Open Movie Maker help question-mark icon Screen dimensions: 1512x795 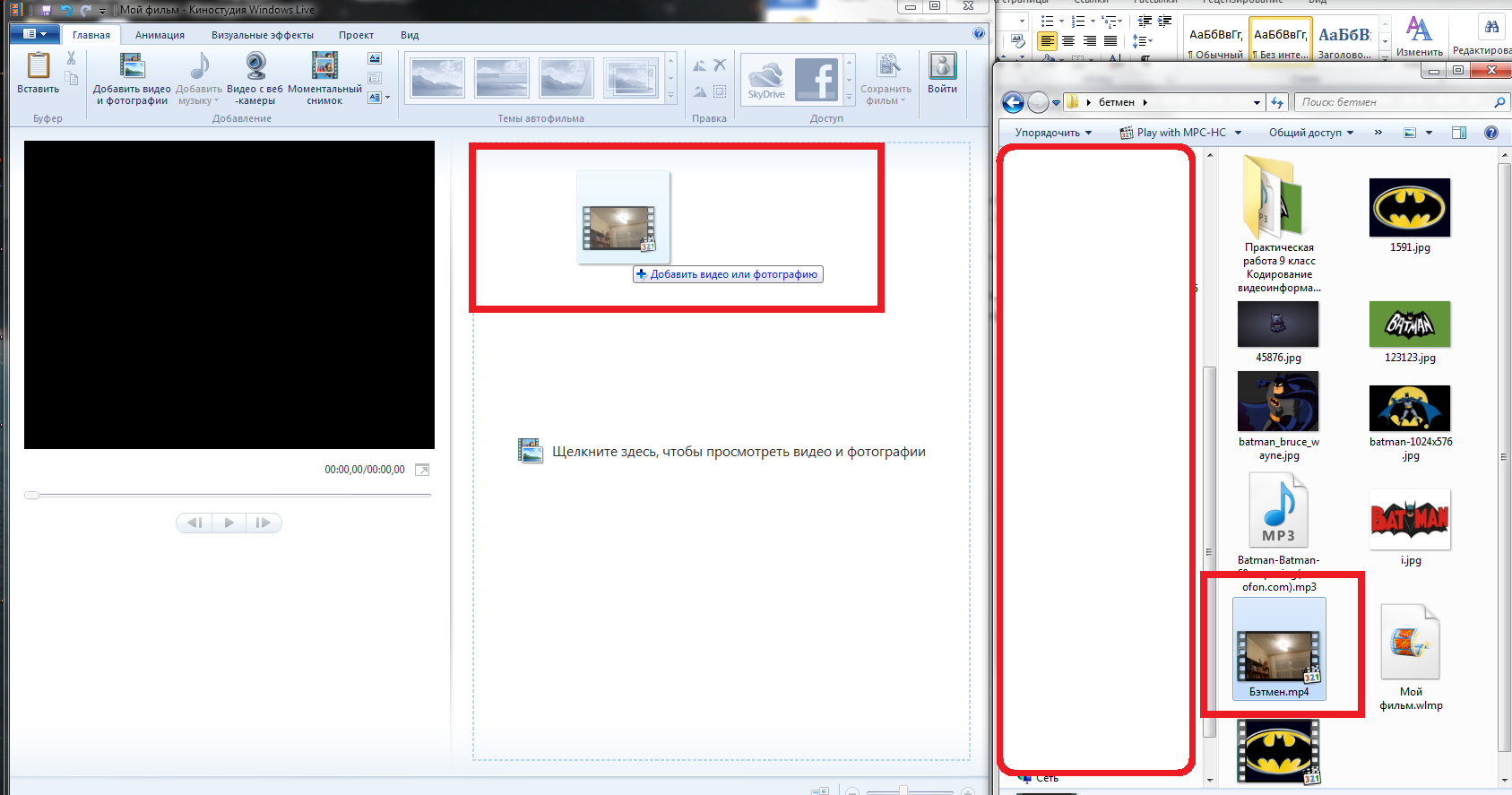click(x=979, y=33)
